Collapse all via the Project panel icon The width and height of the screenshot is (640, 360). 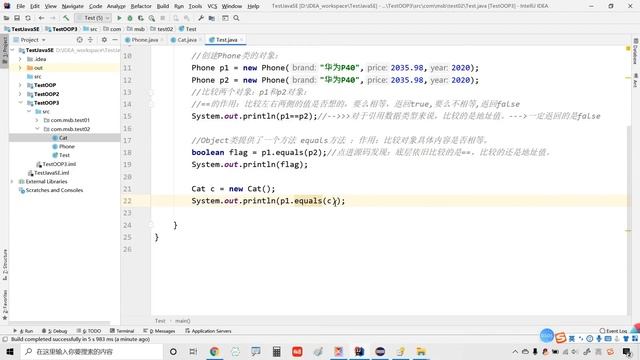90,40
